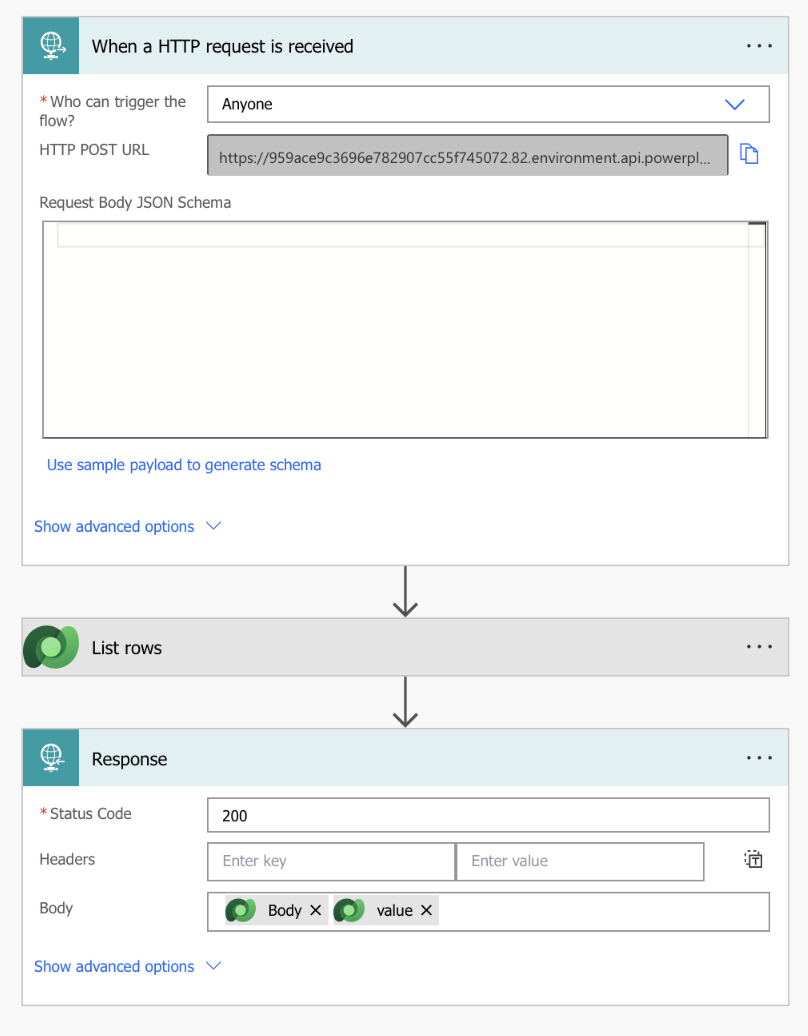
Task: Click the HTTP POST URL label
Action: [x=94, y=150]
